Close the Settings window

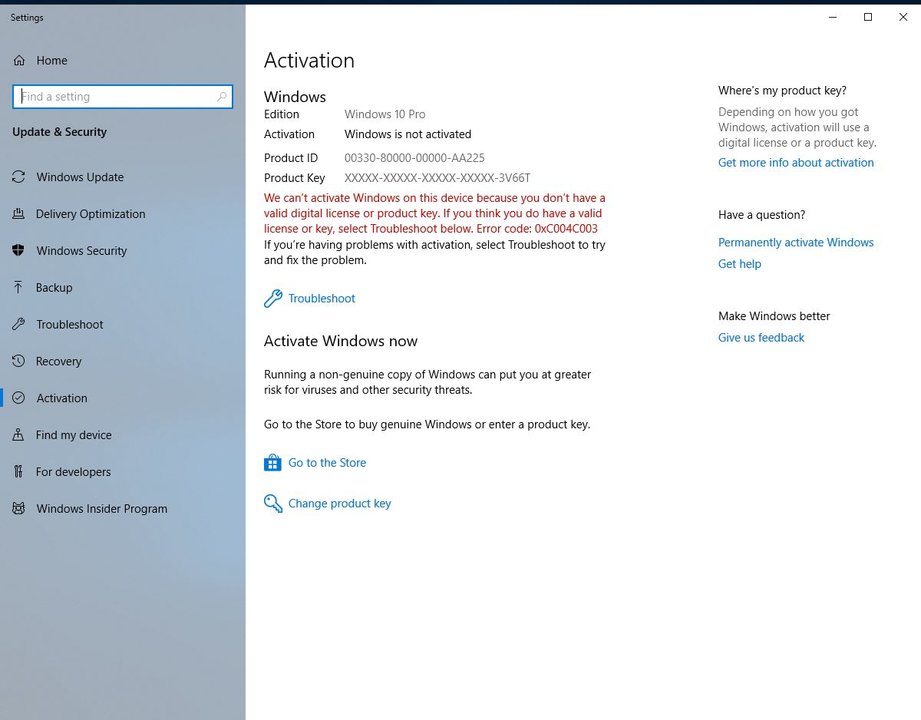click(903, 17)
